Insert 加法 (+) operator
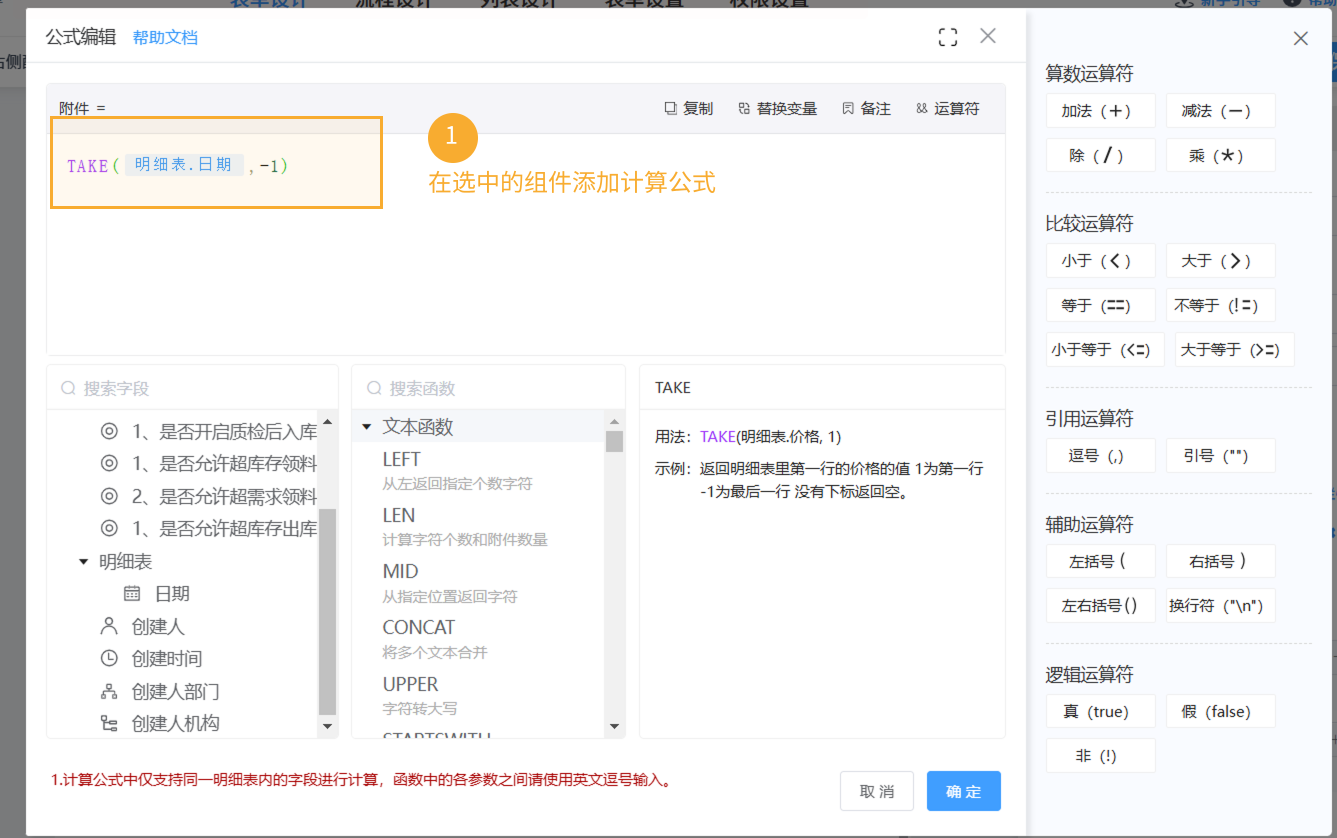The height and width of the screenshot is (838, 1337). tap(1100, 111)
